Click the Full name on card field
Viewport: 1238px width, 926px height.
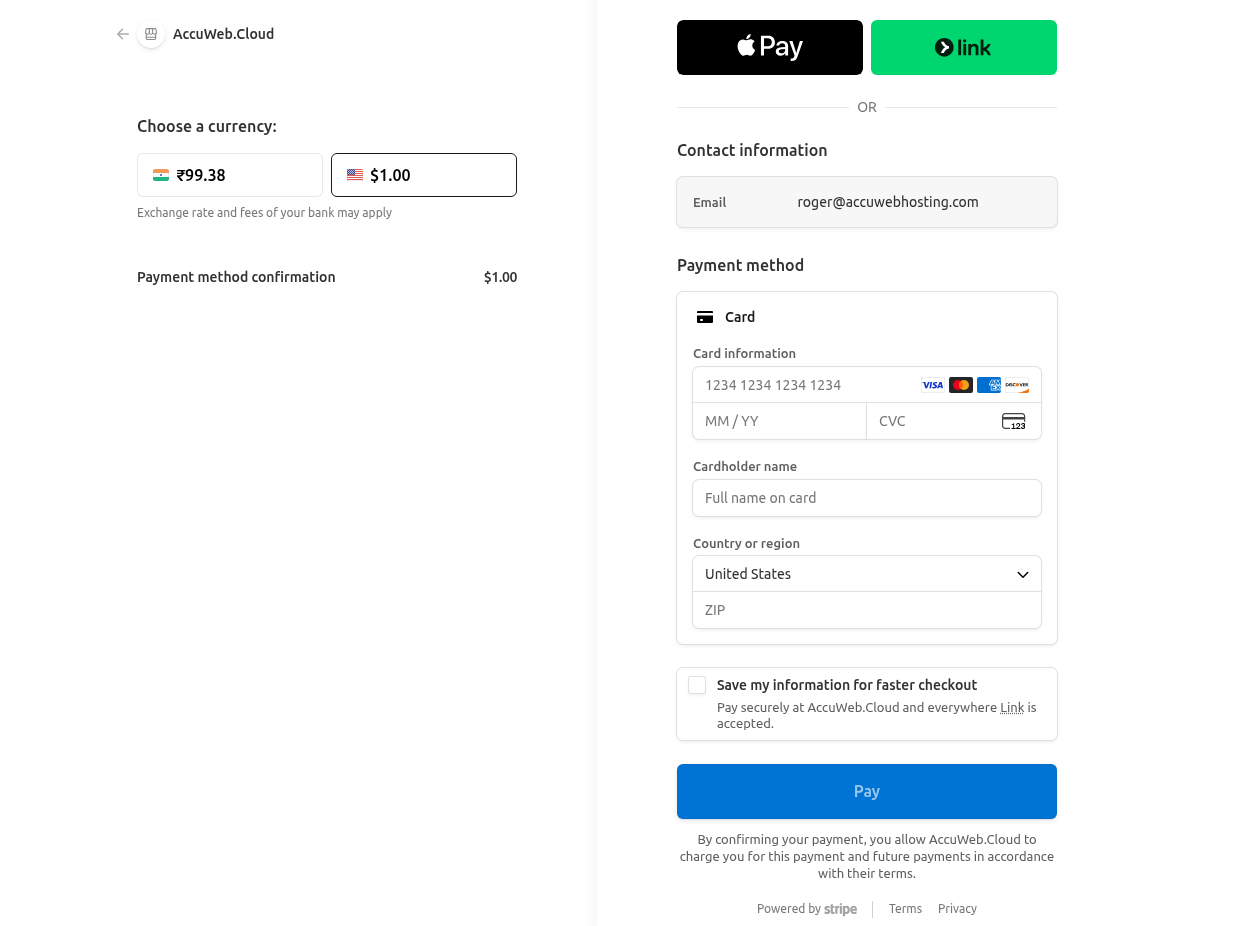point(867,498)
